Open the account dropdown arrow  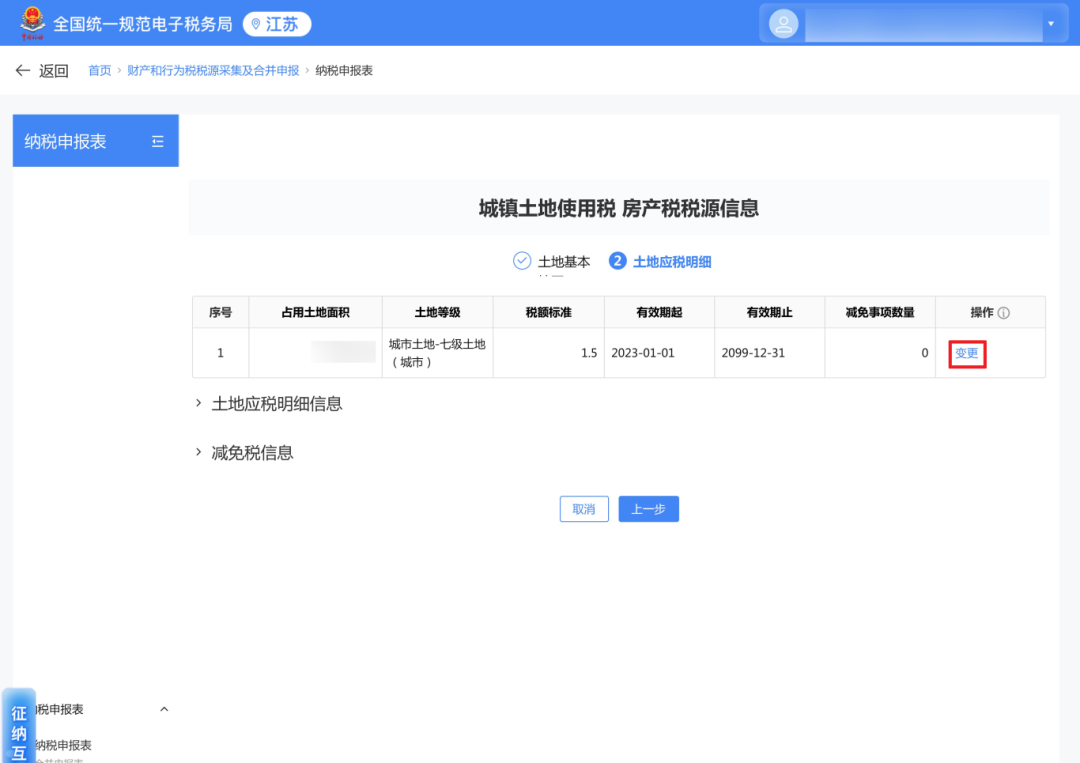click(x=1051, y=24)
